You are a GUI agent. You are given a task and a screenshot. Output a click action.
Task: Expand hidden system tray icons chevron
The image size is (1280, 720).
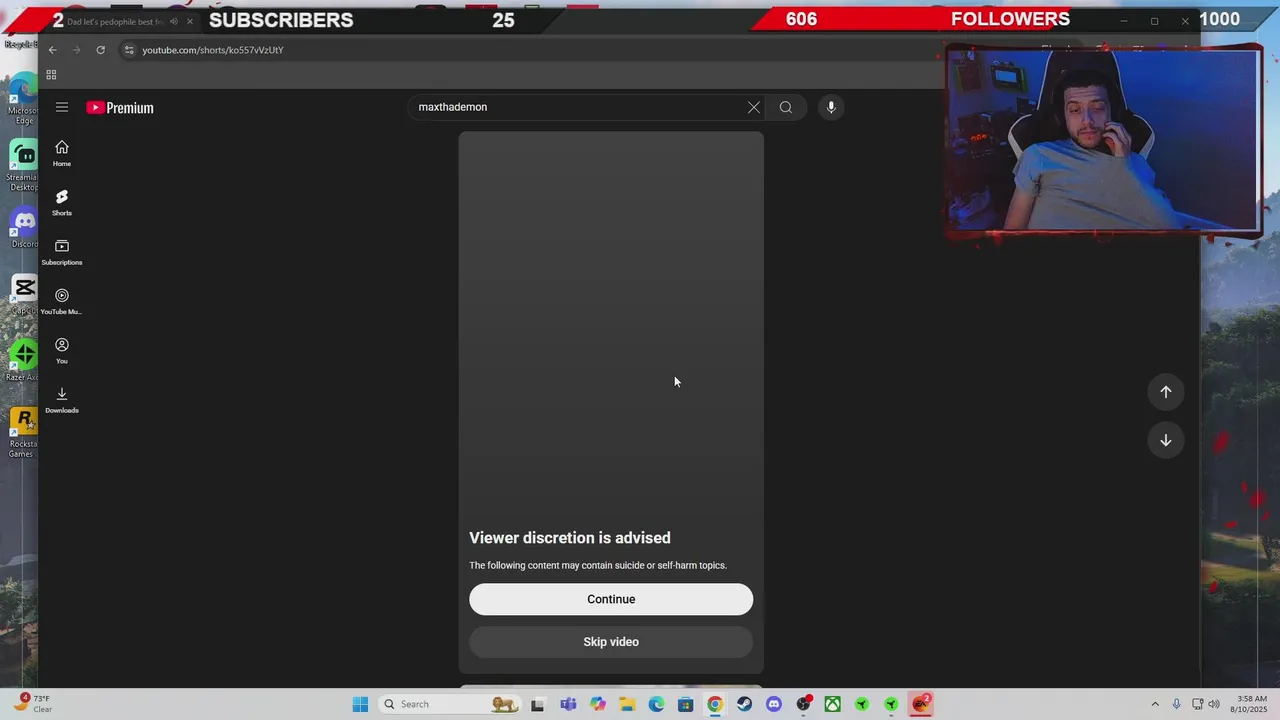(1155, 704)
